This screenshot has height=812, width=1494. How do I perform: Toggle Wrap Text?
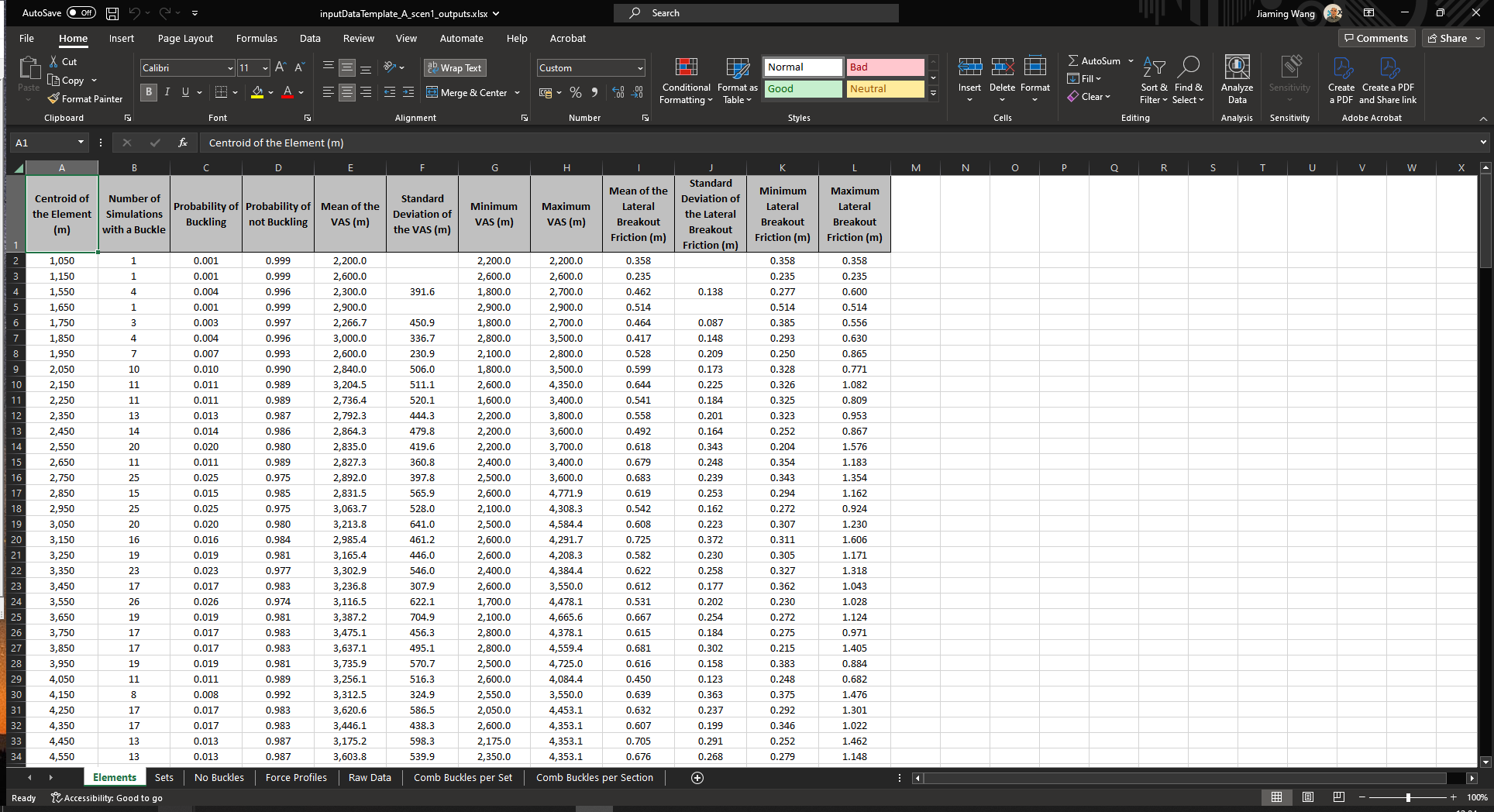455,67
